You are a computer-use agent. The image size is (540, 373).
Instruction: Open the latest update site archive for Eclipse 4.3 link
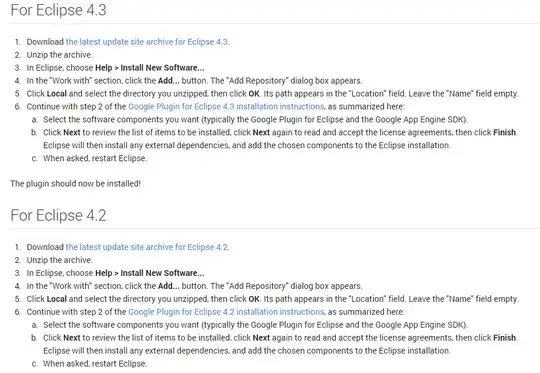(147, 42)
